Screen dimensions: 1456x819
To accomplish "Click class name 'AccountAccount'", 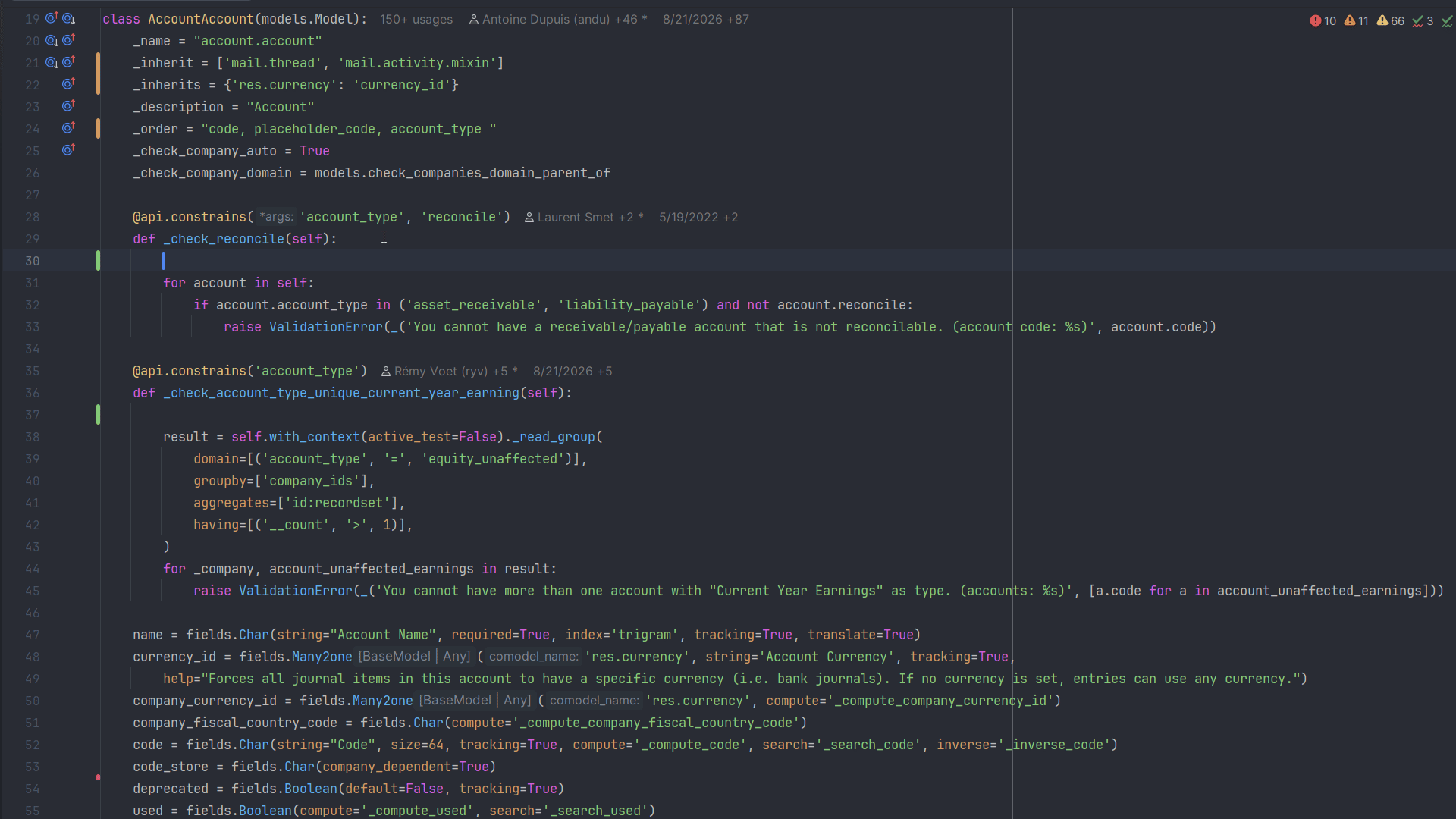I will pos(201,19).
